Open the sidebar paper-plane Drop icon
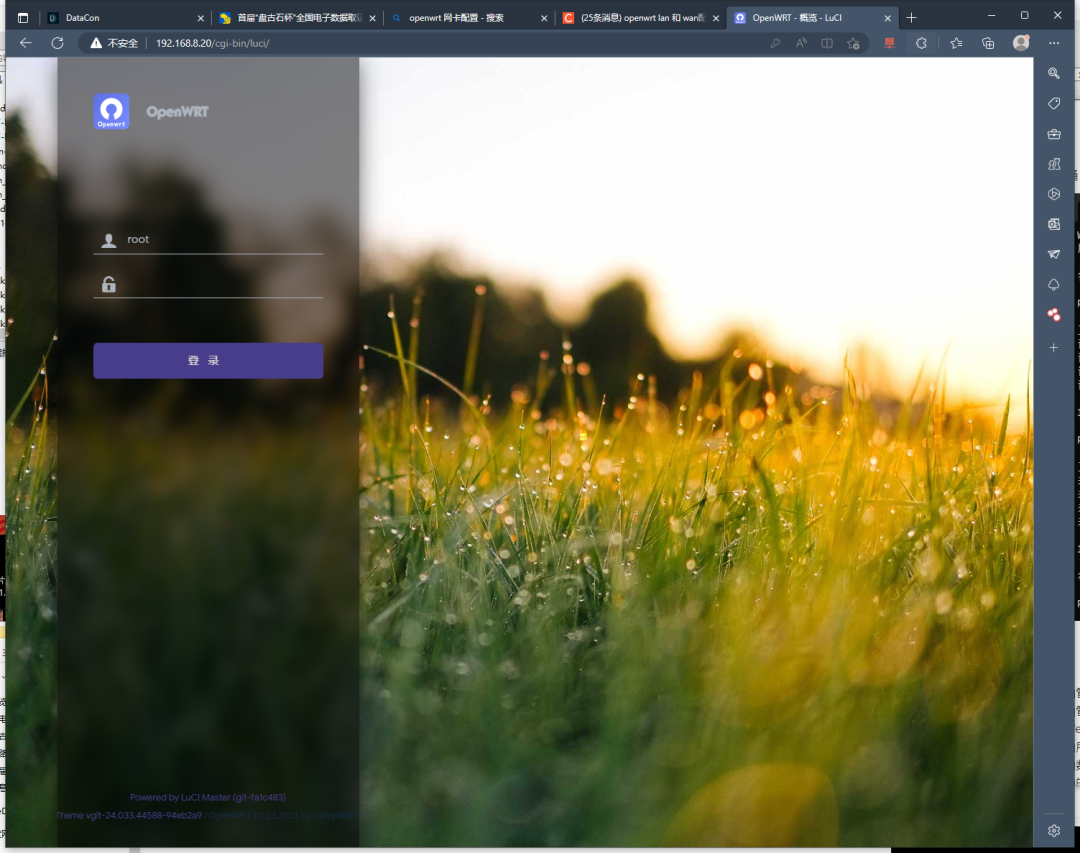 [1054, 254]
